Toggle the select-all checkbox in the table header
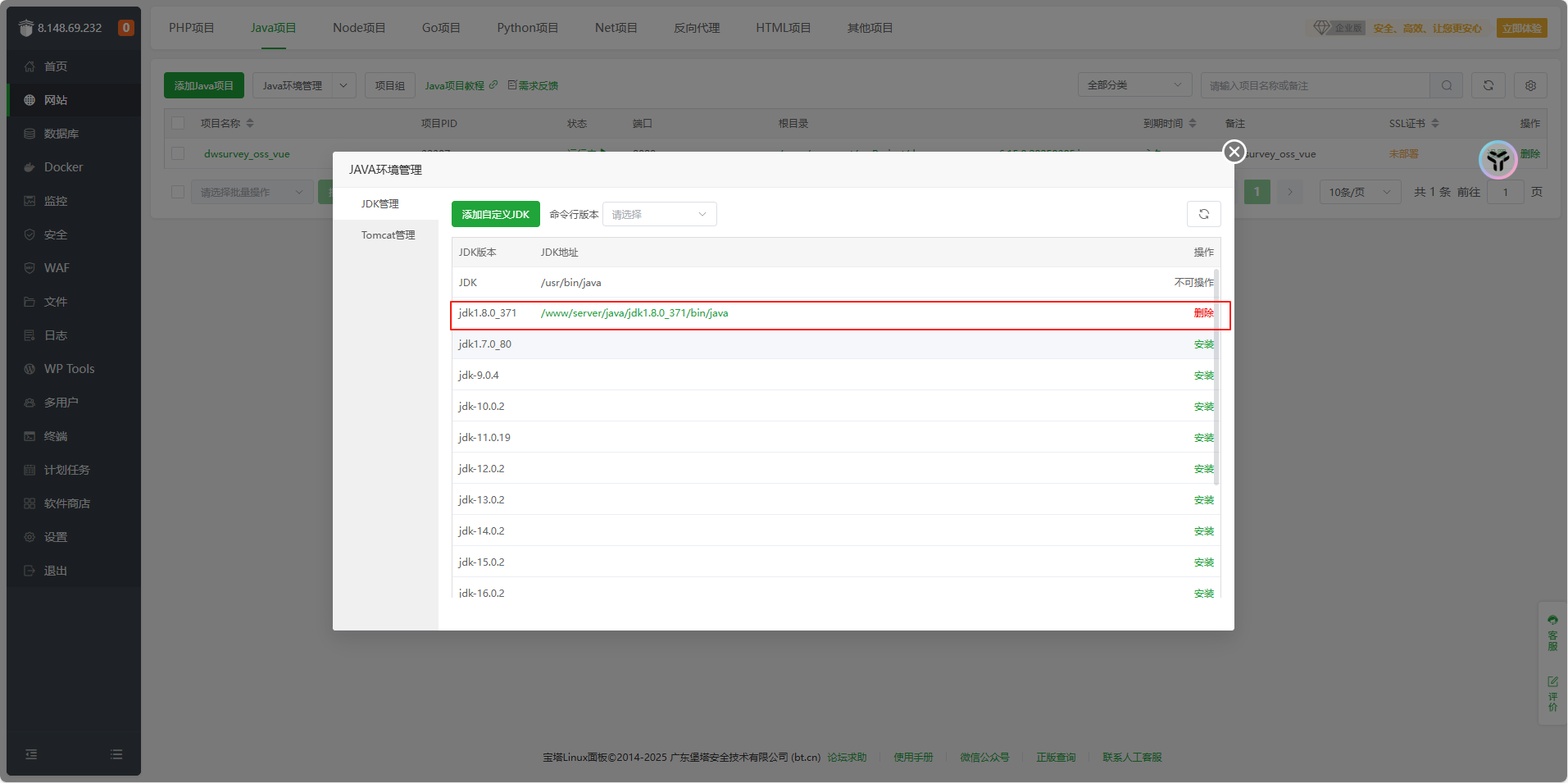The image size is (1568, 783). (x=178, y=124)
